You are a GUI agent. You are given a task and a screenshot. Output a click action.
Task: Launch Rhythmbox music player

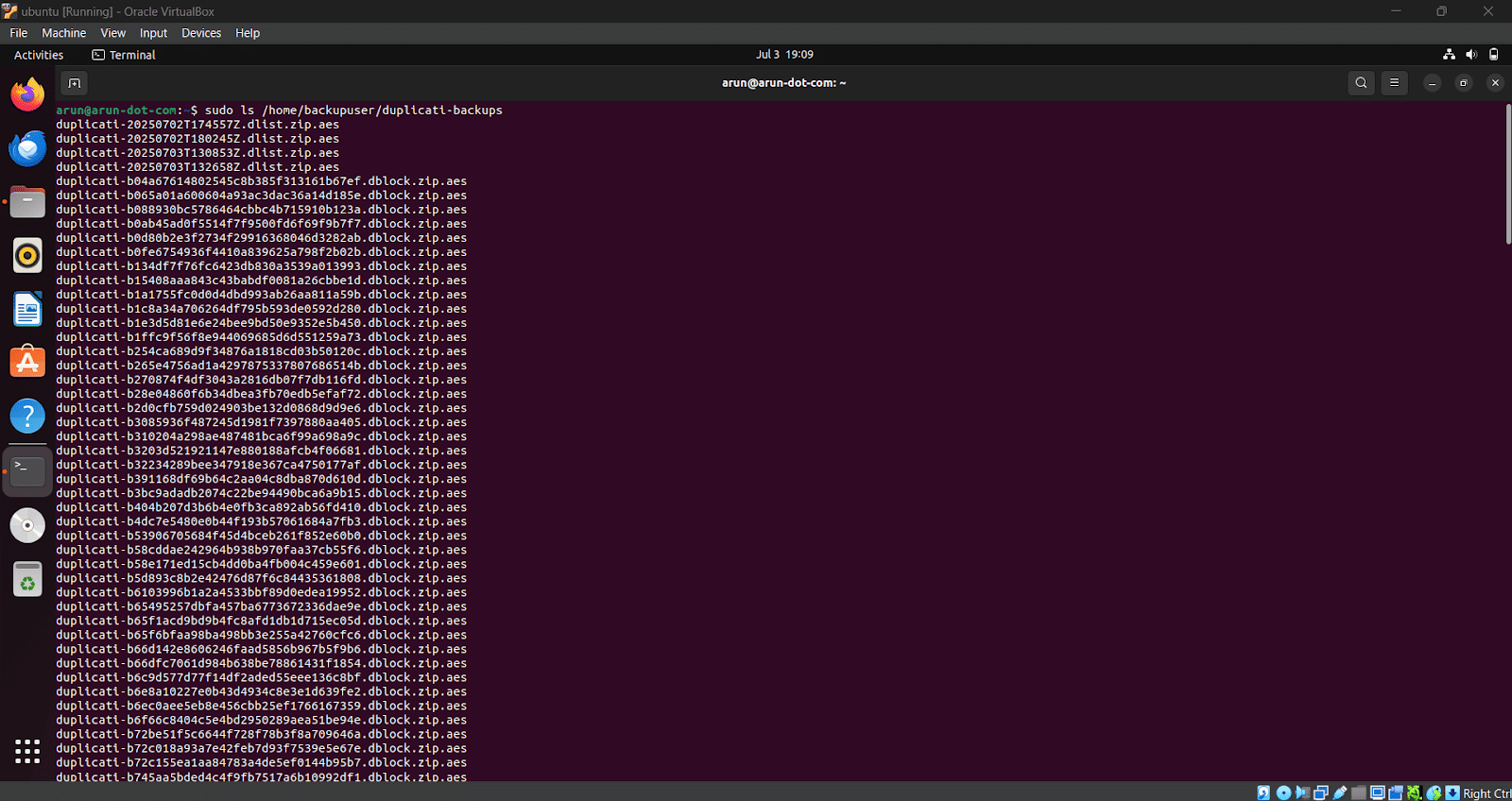click(x=27, y=255)
